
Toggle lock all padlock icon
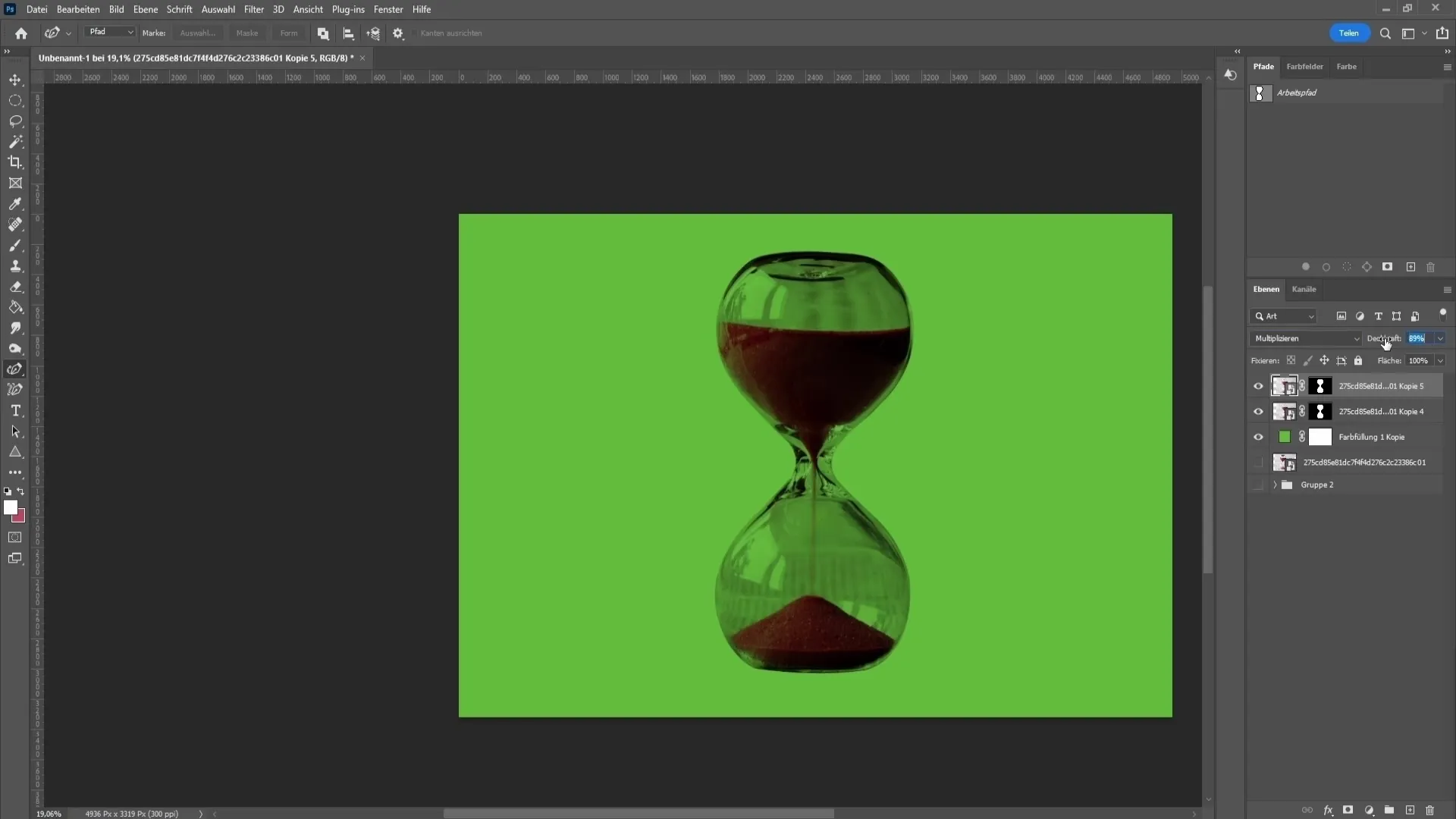1358,361
